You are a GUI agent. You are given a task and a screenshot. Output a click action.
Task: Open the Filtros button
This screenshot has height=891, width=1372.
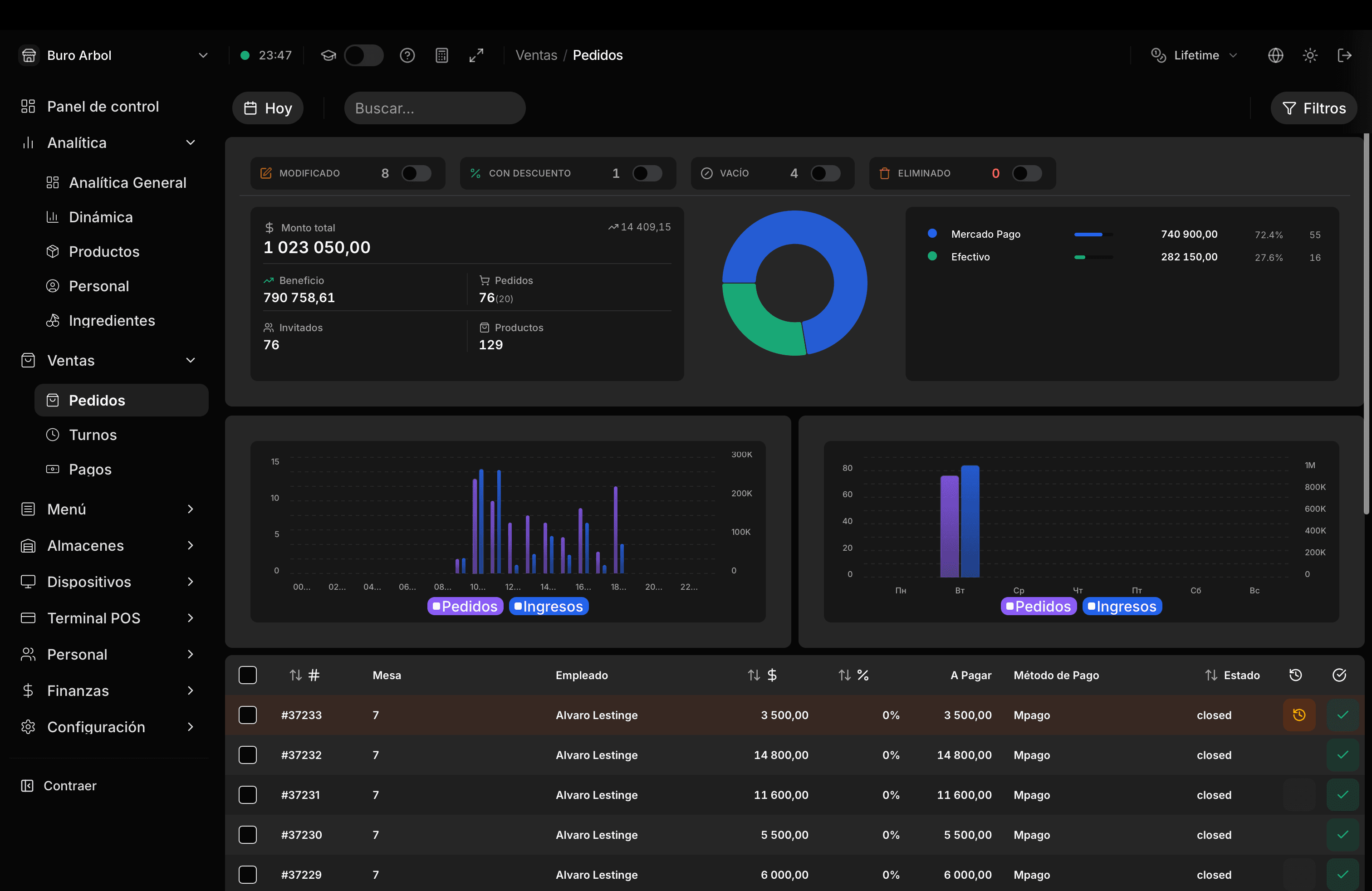point(1314,108)
